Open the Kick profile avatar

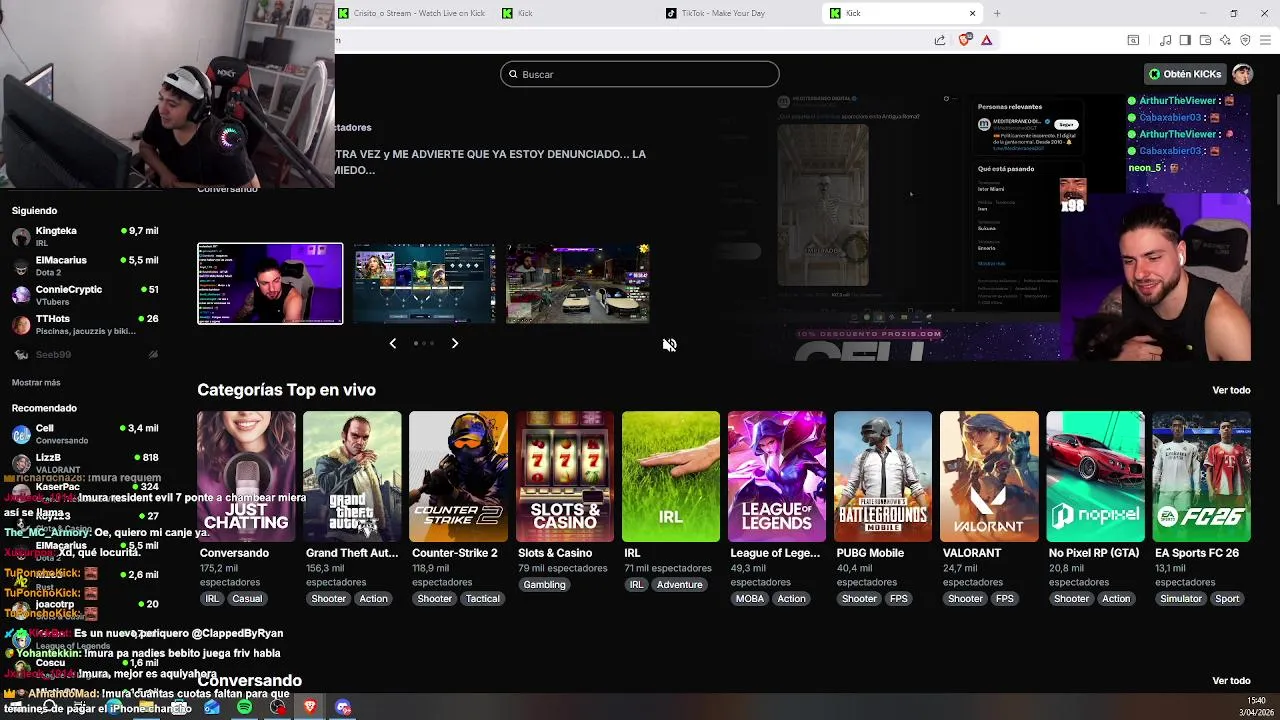click(x=1242, y=74)
